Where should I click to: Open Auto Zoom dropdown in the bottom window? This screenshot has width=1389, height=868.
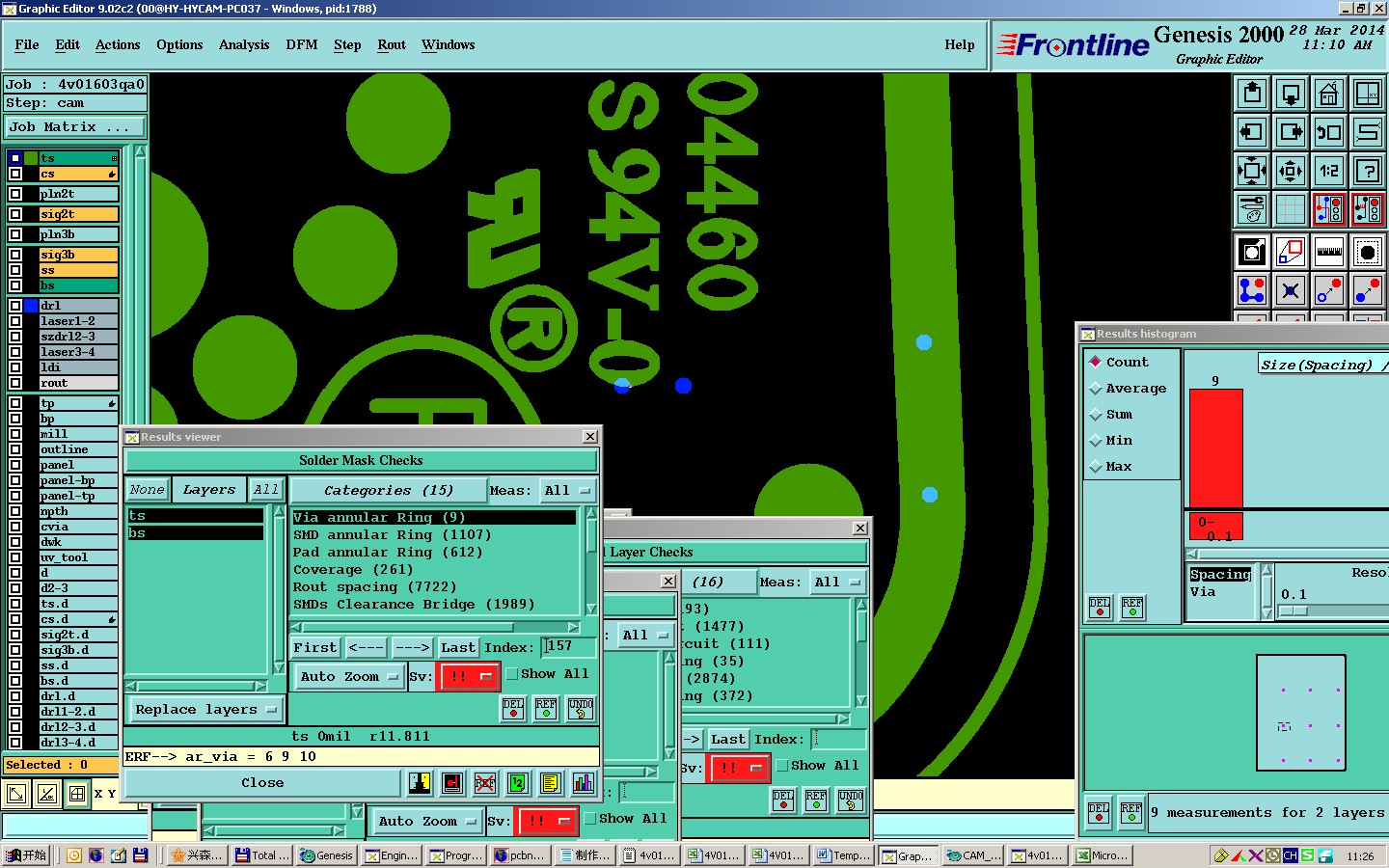tap(427, 822)
